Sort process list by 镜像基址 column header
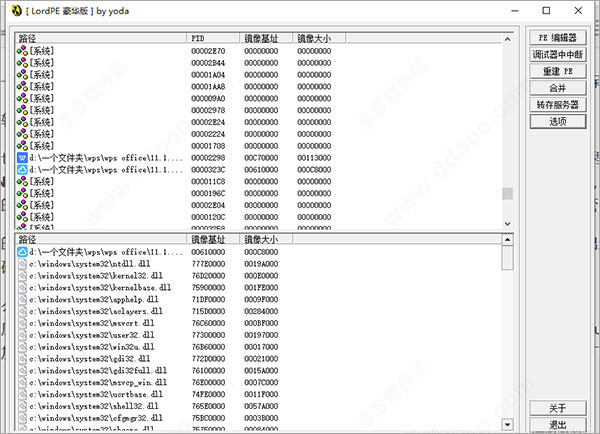The height and width of the screenshot is (434, 600). (266, 38)
